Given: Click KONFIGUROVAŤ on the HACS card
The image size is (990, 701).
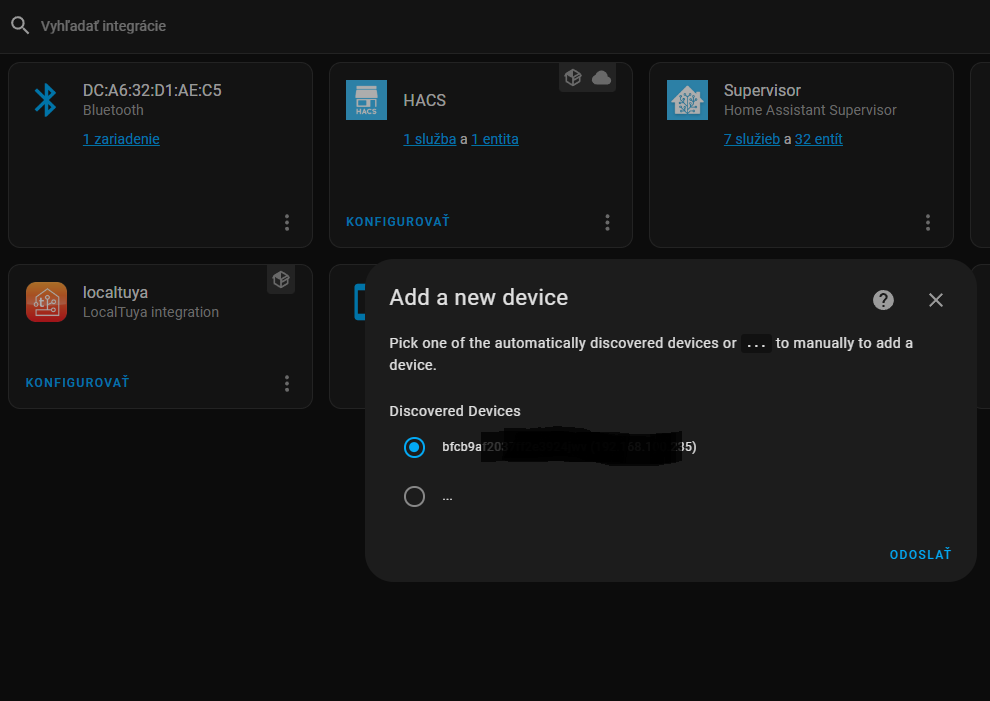Looking at the screenshot, I should [398, 222].
